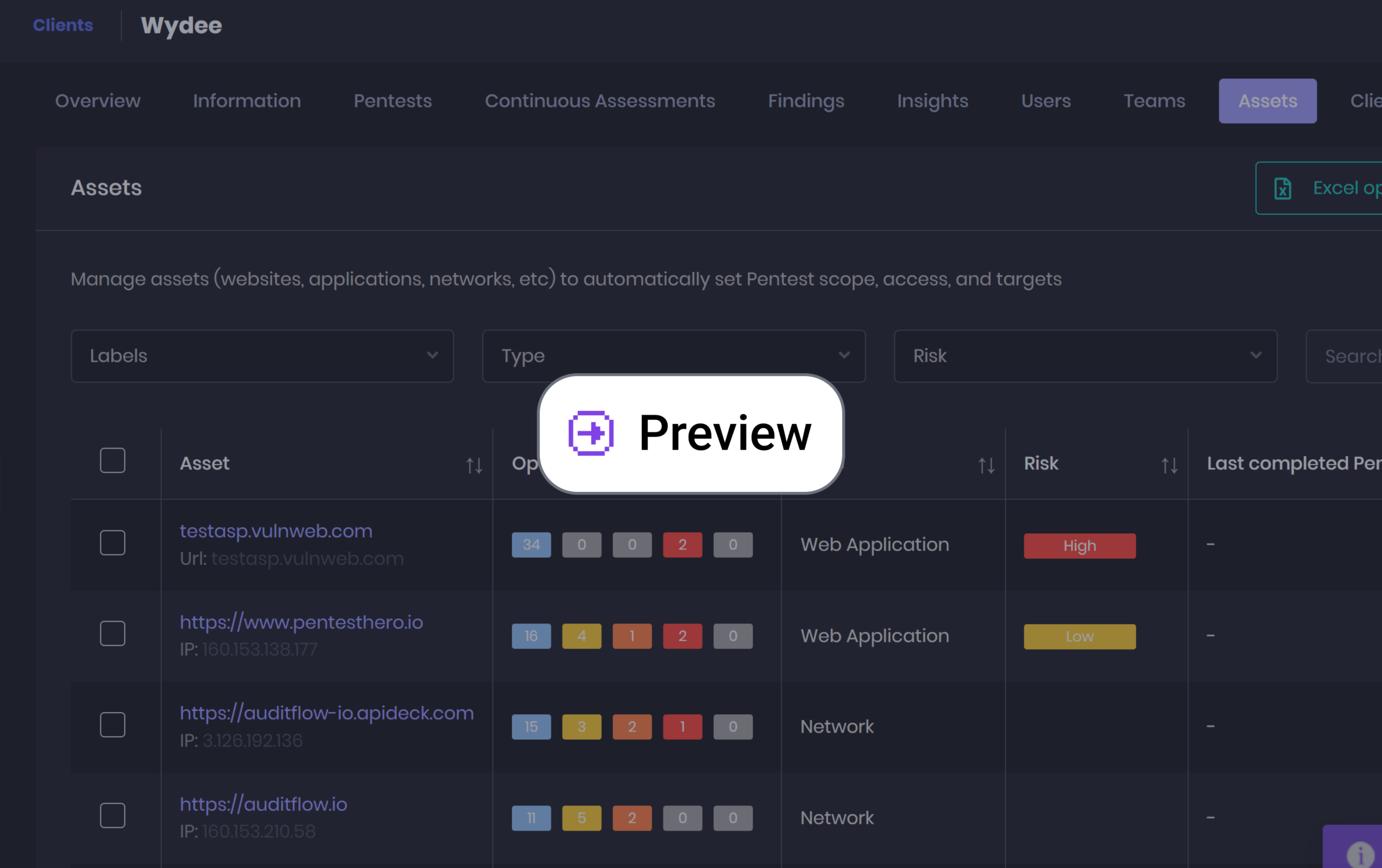This screenshot has height=868, width=1382.
Task: Click the blue 34 findings badge
Action: tap(531, 545)
